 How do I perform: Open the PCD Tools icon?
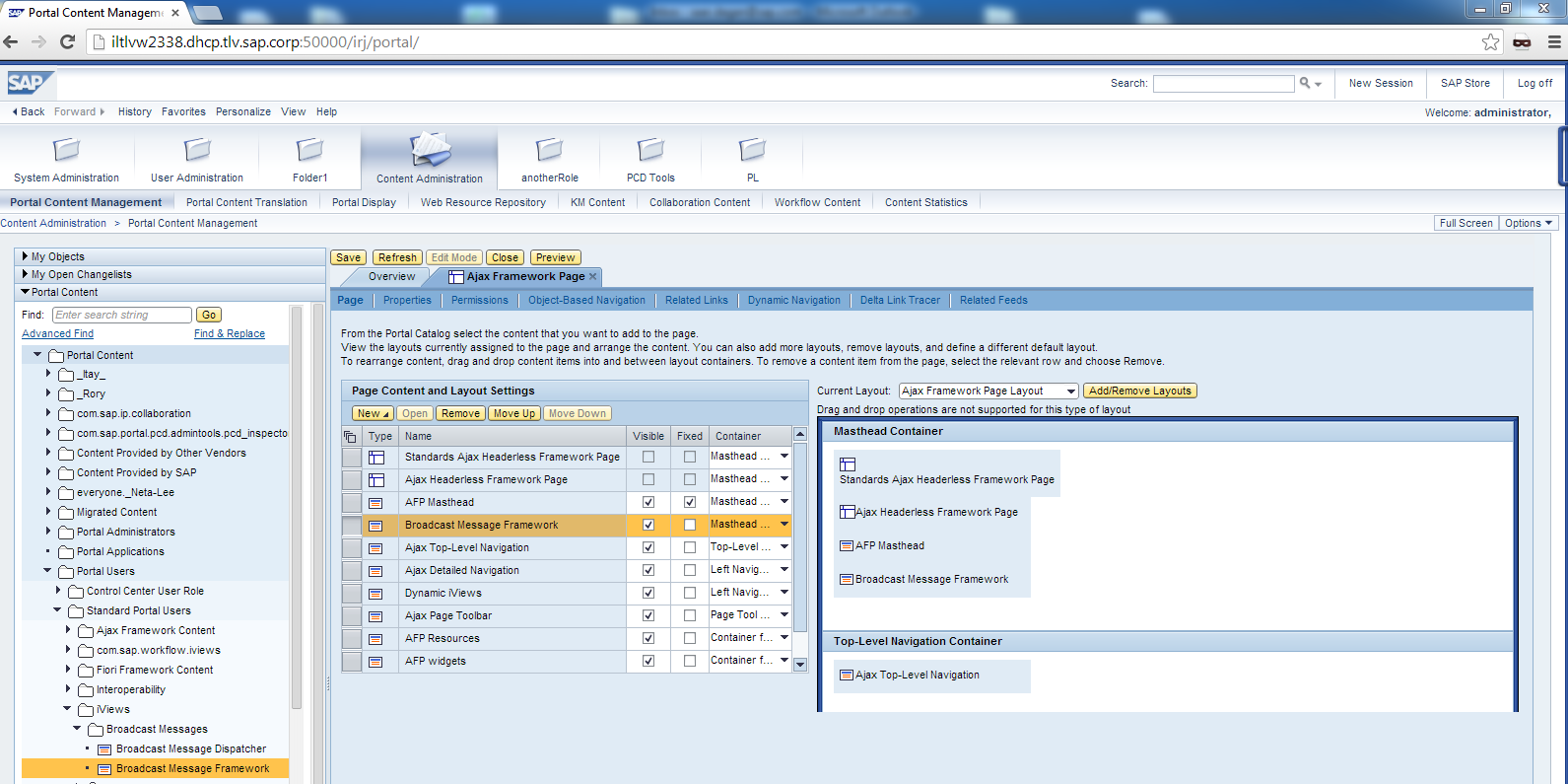[650, 150]
